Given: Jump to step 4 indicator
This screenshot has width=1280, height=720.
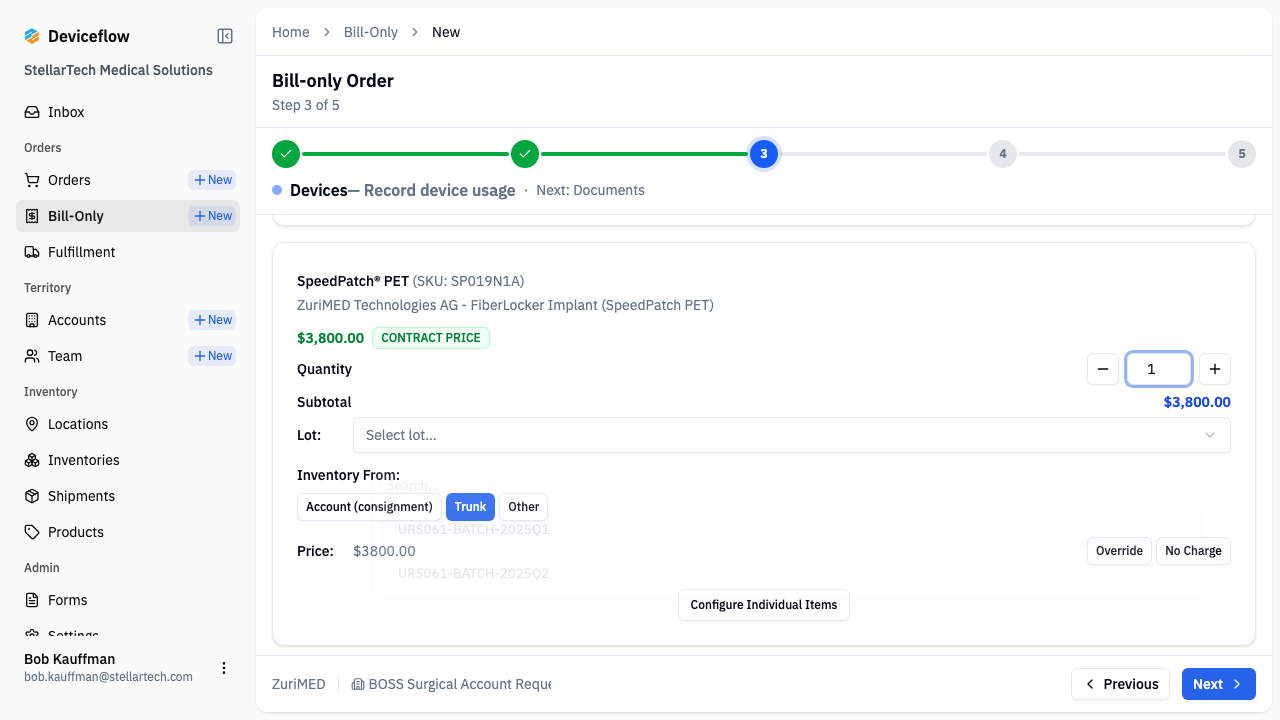Looking at the screenshot, I should 1003,154.
